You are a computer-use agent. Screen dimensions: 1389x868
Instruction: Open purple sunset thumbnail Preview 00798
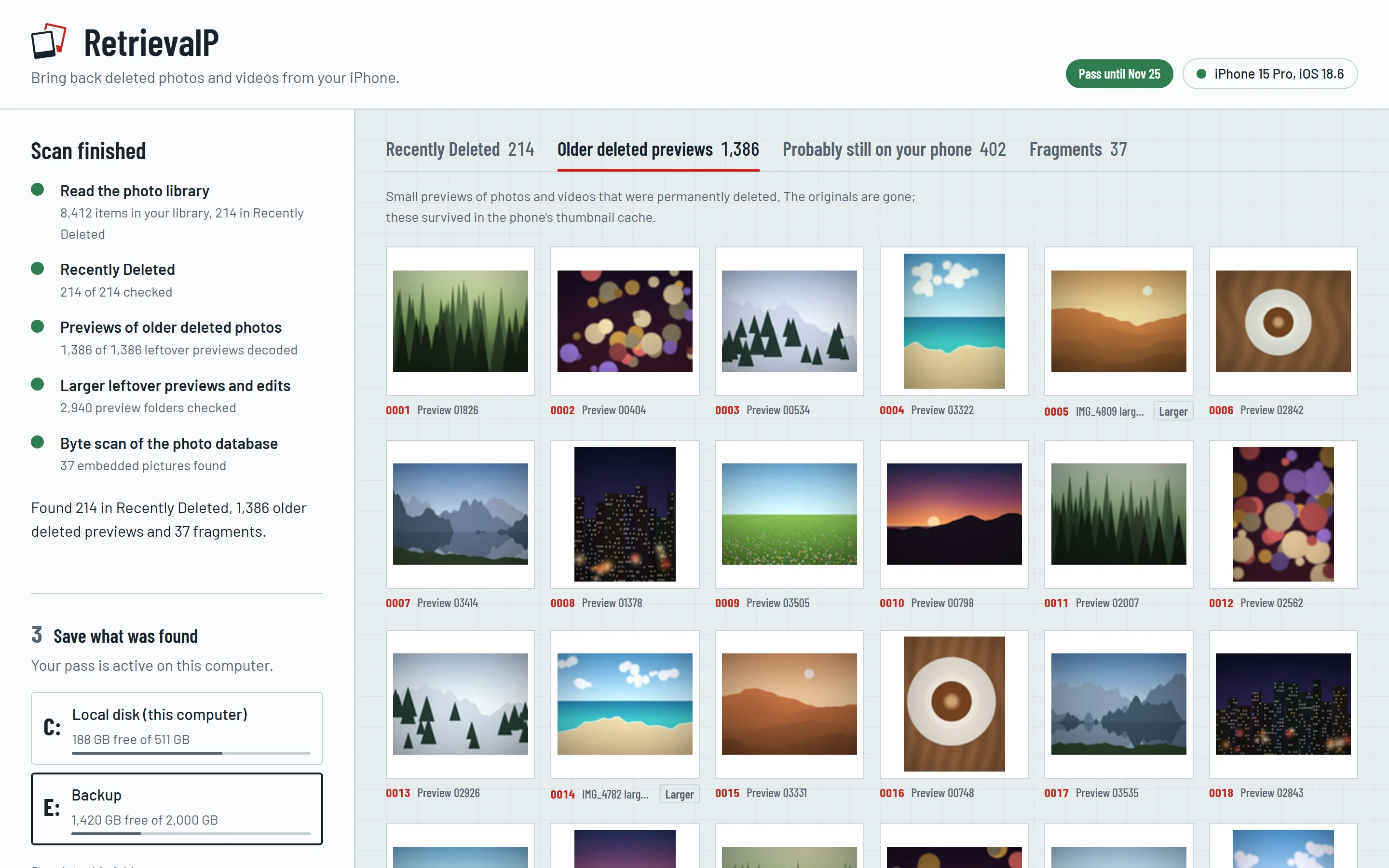coord(954,514)
